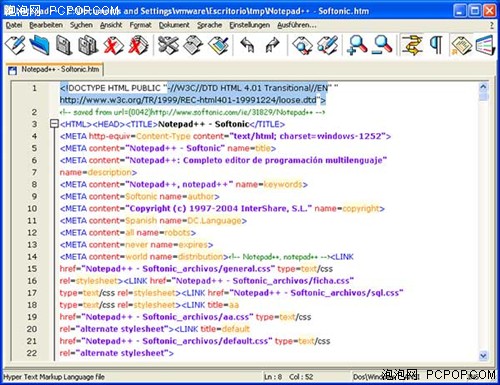500x385 pixels.
Task: Click line number 22 in the margin
Action: coord(32,353)
